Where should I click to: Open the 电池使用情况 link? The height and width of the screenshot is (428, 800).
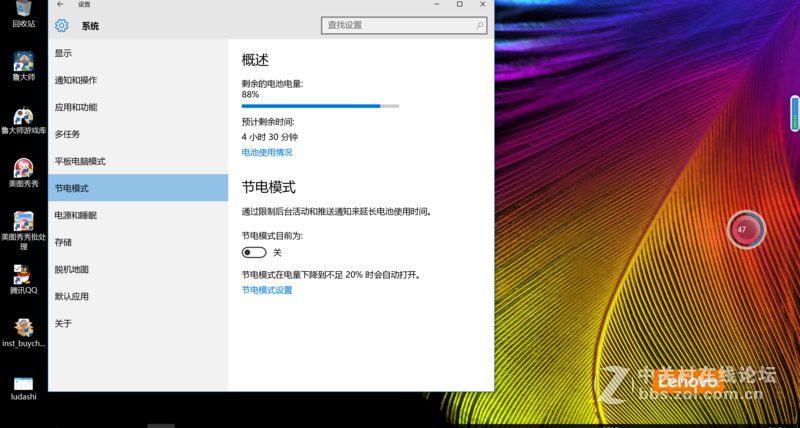pos(267,152)
